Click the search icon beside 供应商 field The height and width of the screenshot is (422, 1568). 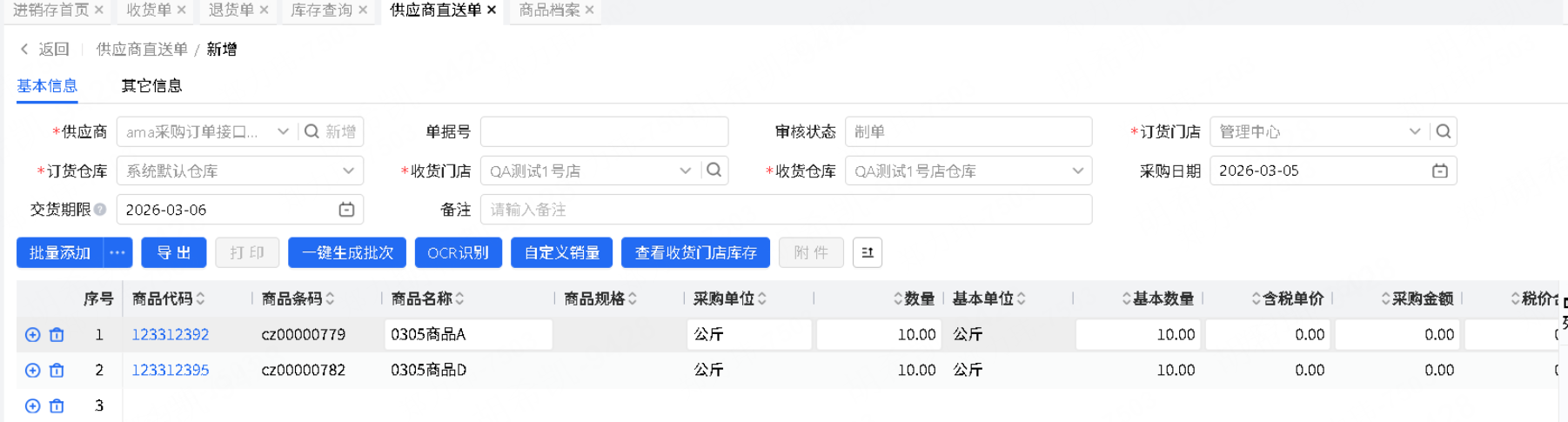tap(312, 131)
